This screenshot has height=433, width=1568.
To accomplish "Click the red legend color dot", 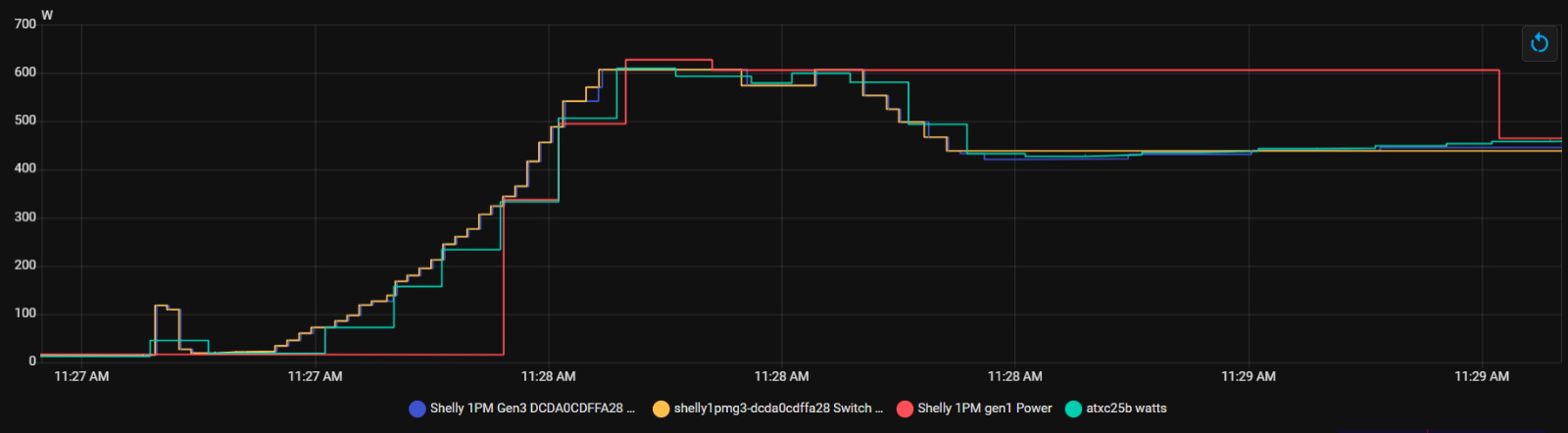I will coord(906,409).
